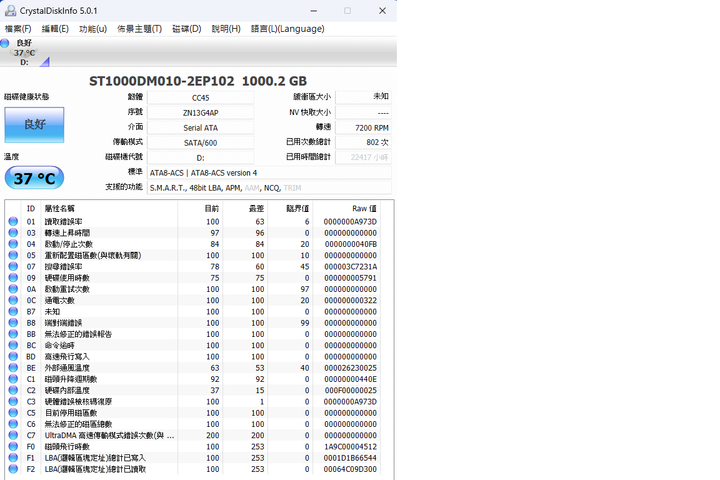This screenshot has width=720, height=480.
Task: Click raw value 0001D1B66544 in row F1
Action: coord(350,458)
